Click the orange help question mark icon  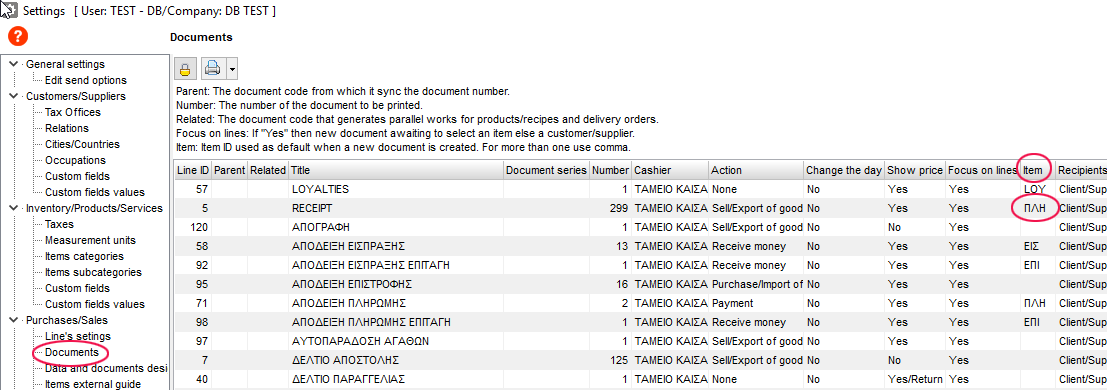(18, 37)
